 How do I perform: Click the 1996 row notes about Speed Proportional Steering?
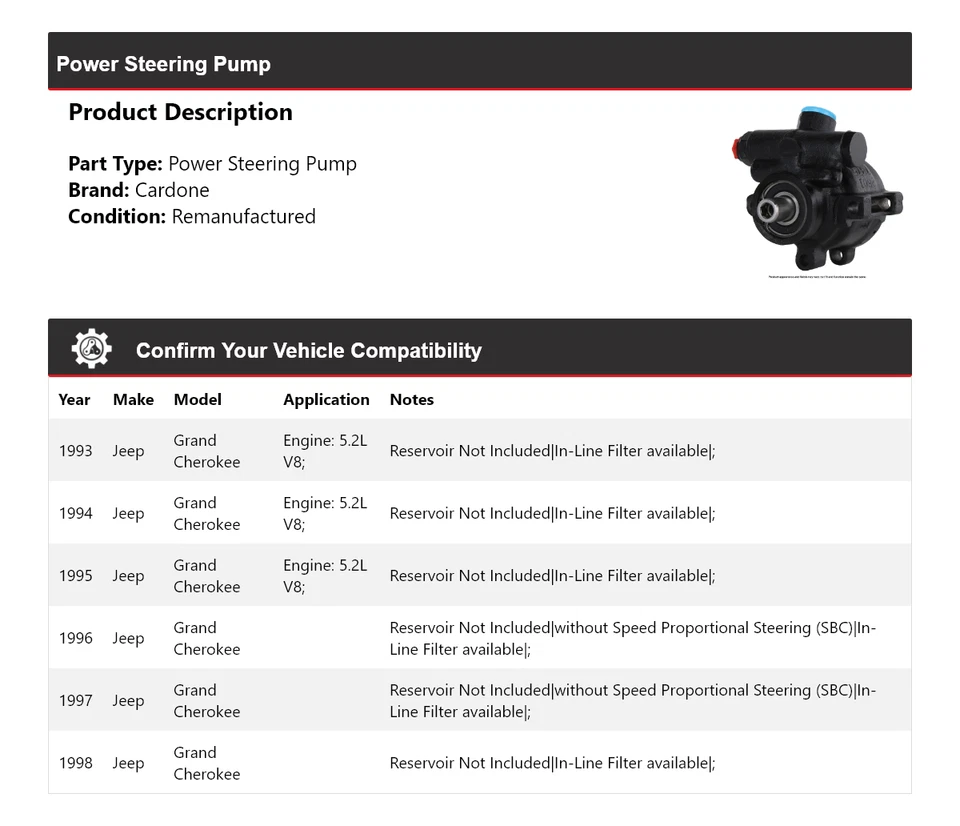click(632, 638)
